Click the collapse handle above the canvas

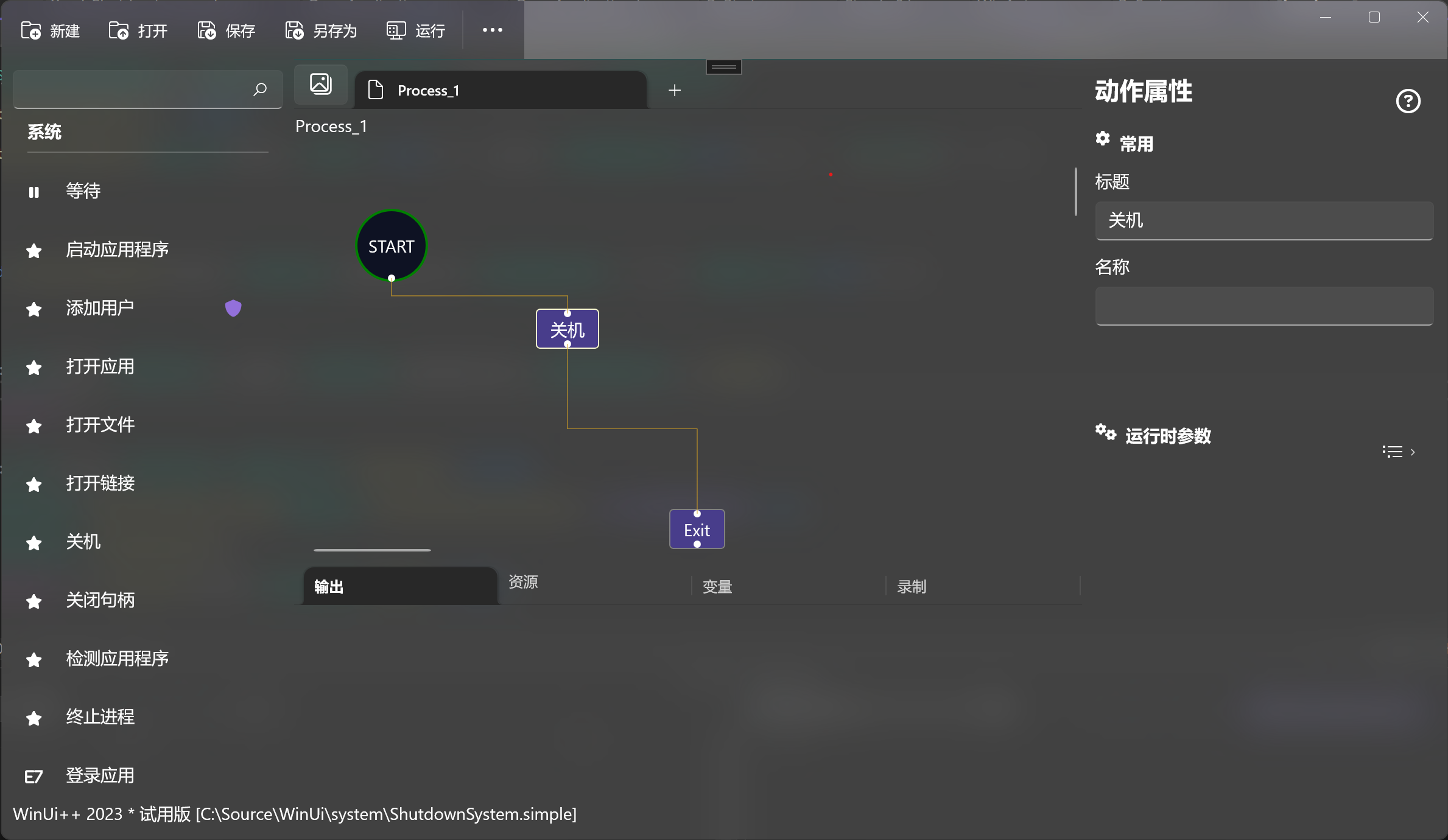723,67
